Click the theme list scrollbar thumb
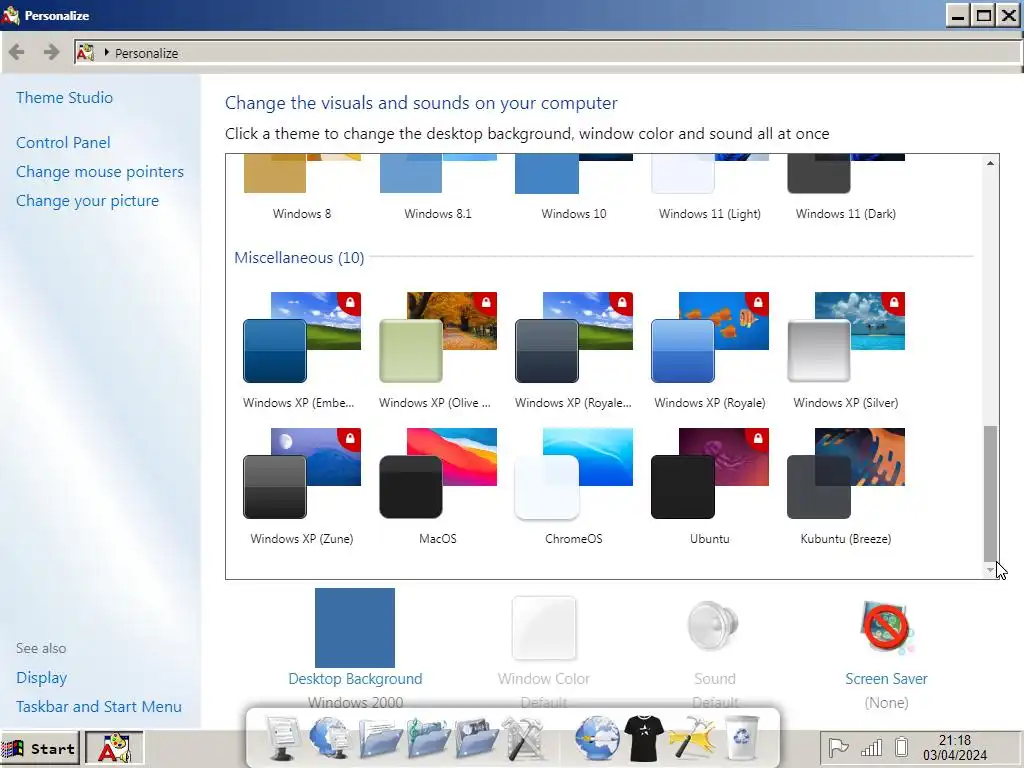The width and height of the screenshot is (1024, 768). 990,493
